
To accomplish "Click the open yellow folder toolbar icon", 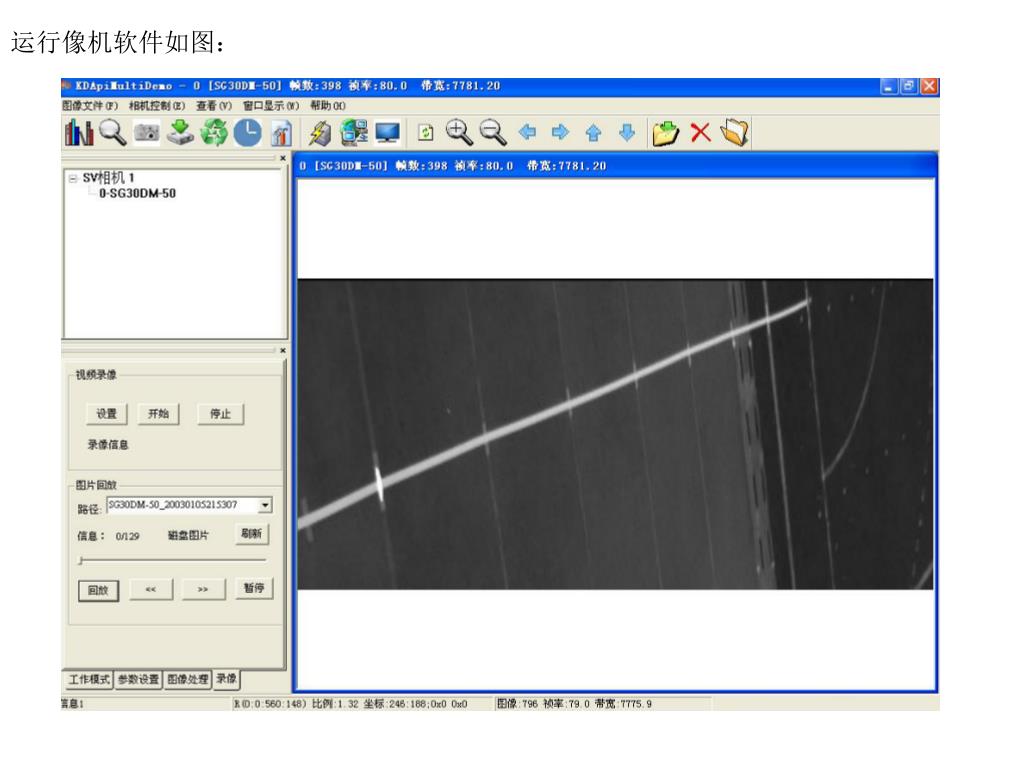I will [x=735, y=133].
